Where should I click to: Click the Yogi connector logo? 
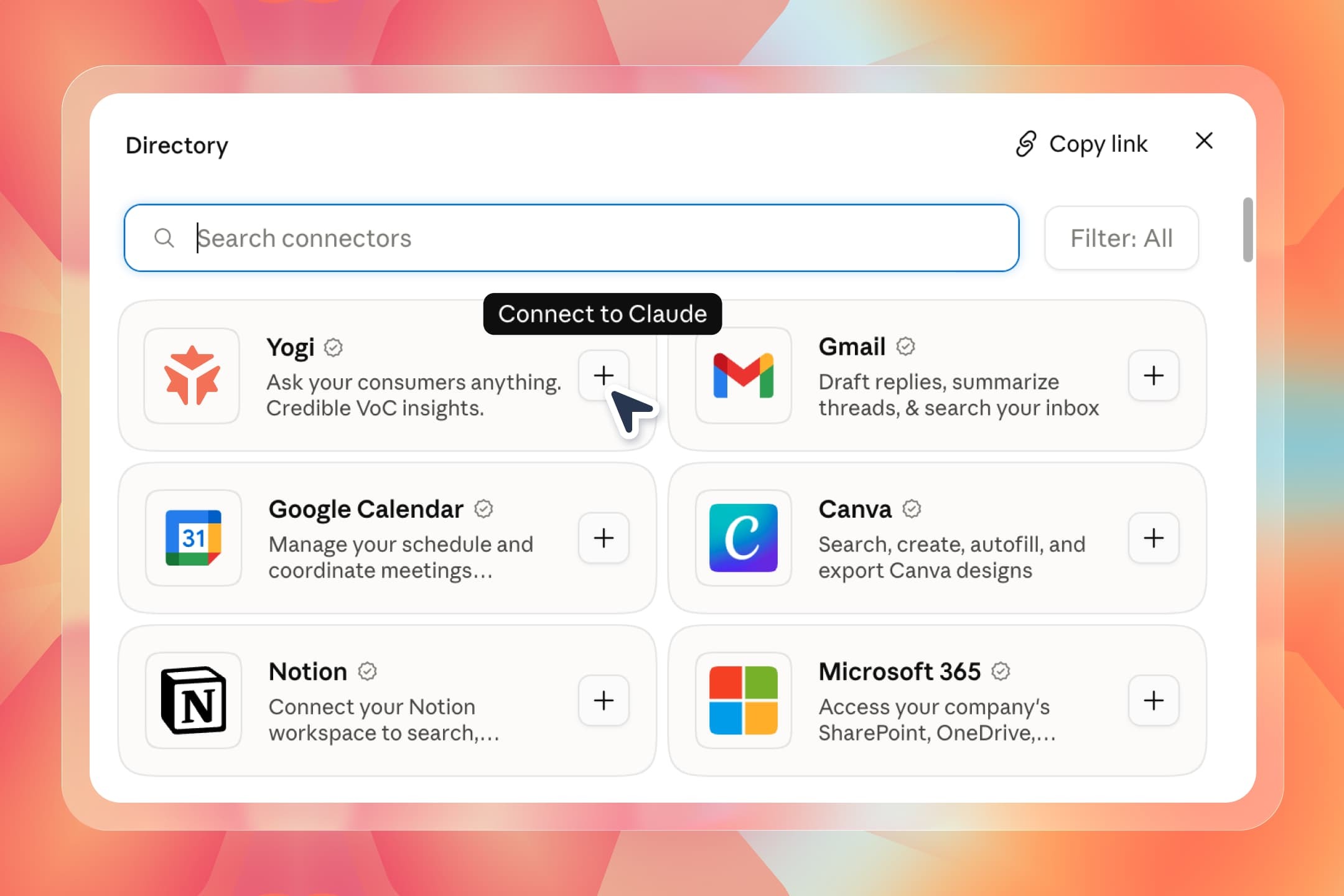192,376
